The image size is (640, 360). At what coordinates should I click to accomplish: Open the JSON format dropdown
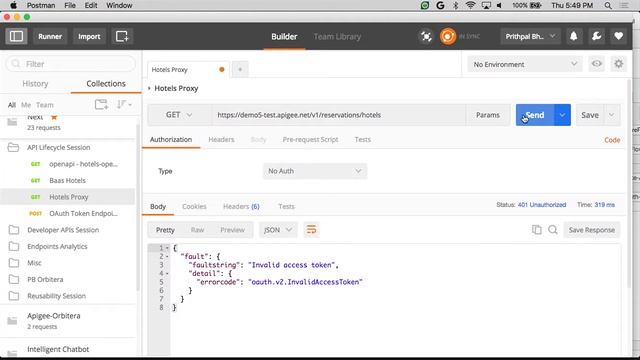pyautogui.click(x=278, y=230)
